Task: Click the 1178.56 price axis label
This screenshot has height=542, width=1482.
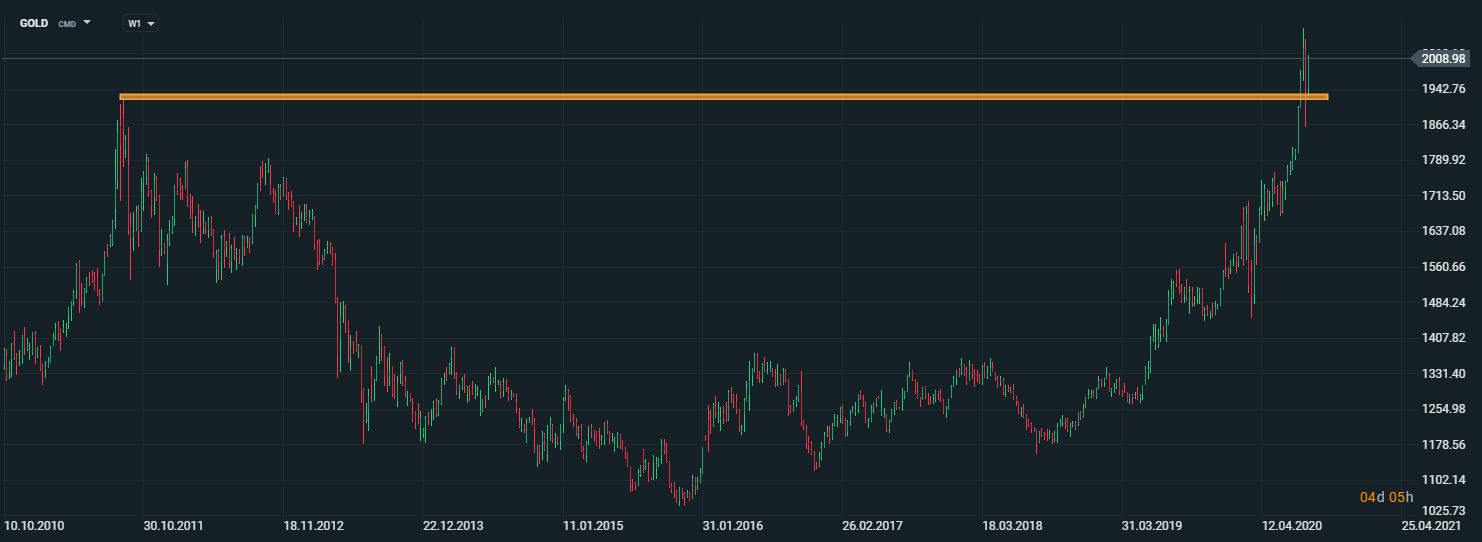Action: click(1443, 444)
